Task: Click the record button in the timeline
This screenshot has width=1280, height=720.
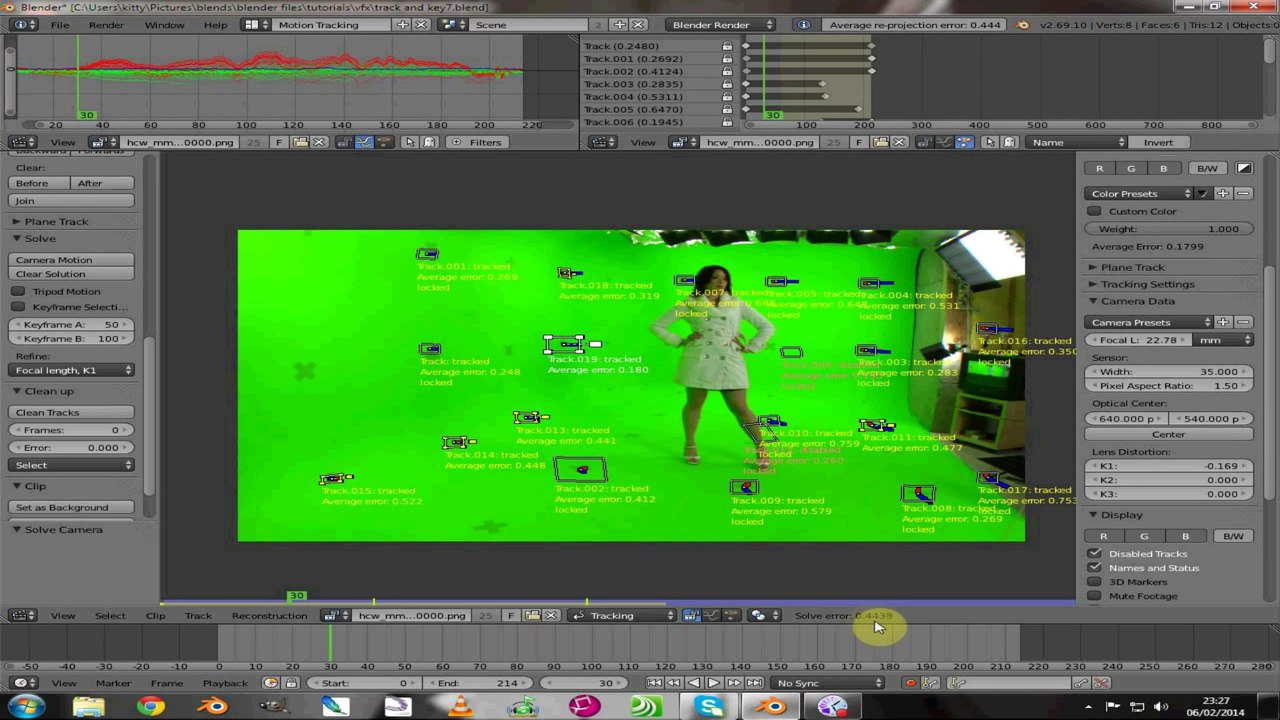Action: (x=910, y=683)
